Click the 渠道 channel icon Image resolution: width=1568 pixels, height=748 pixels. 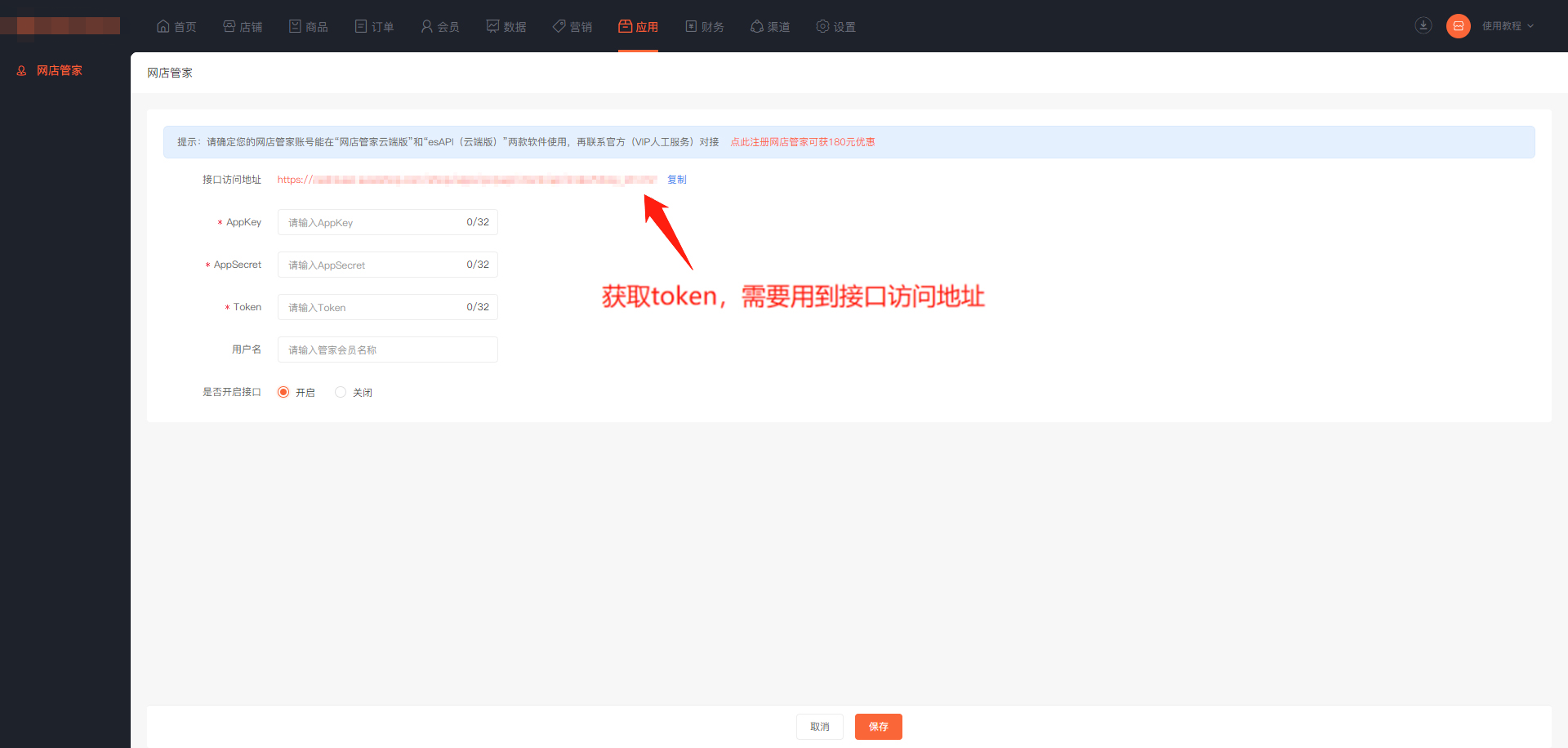point(757,26)
